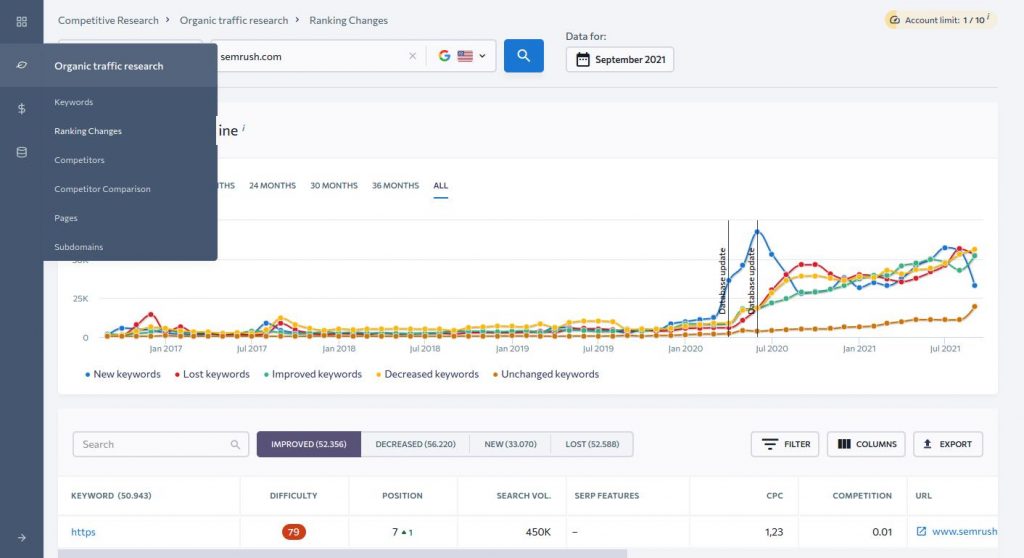1024x558 pixels.
Task: Toggle Improved keywords legend series
Action: pos(313,374)
